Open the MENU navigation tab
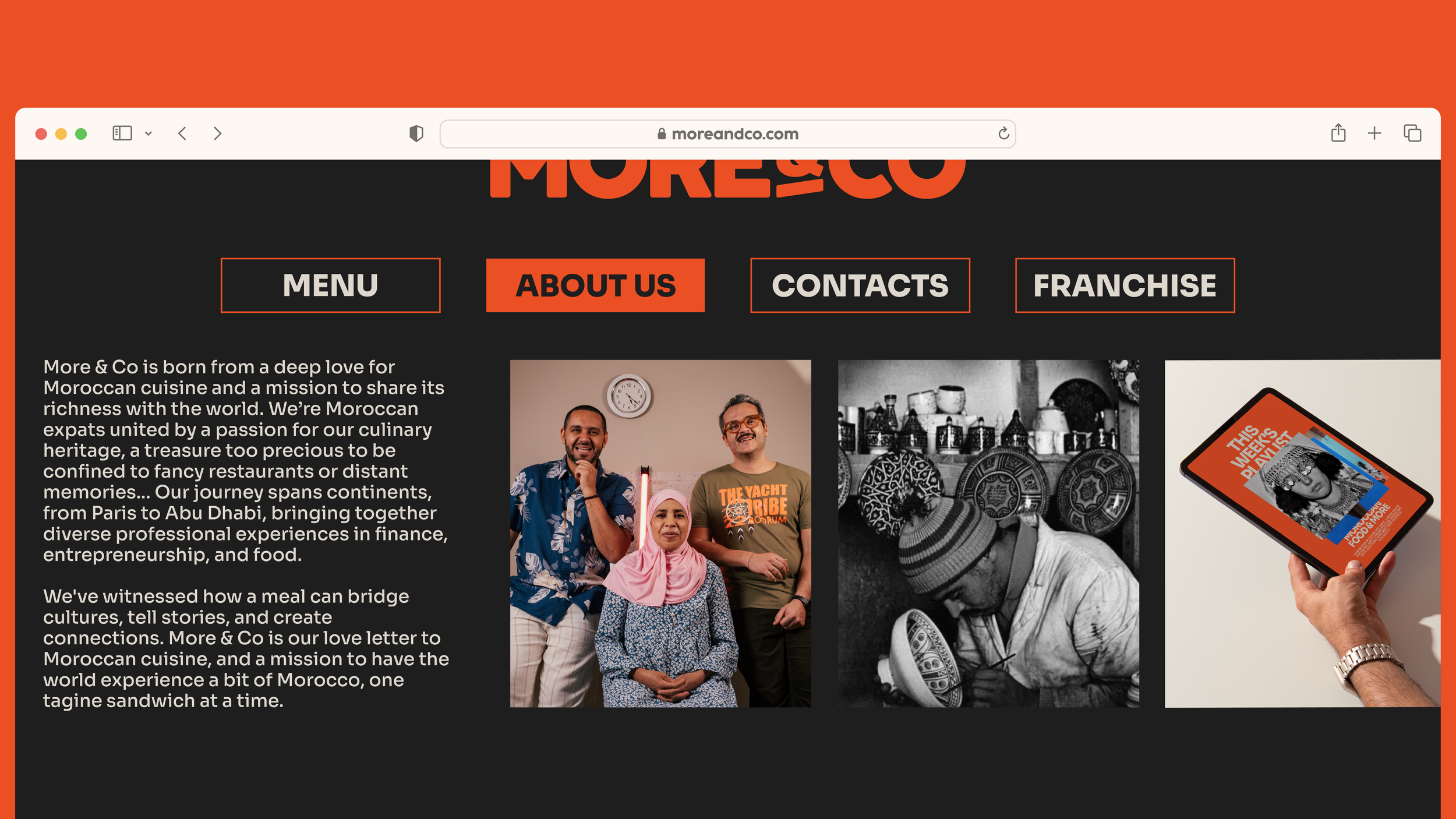The width and height of the screenshot is (1456, 819). tap(330, 285)
